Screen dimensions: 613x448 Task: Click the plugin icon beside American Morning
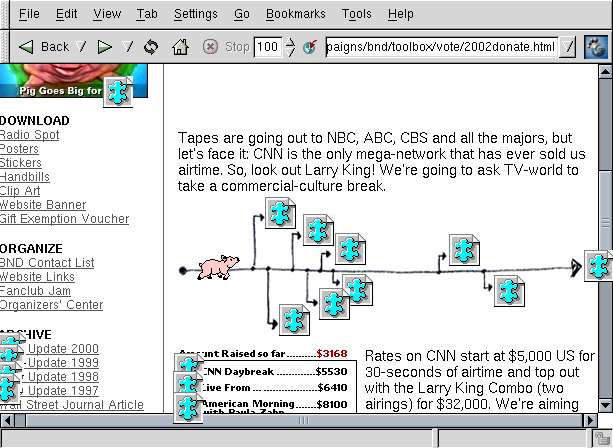point(188,408)
